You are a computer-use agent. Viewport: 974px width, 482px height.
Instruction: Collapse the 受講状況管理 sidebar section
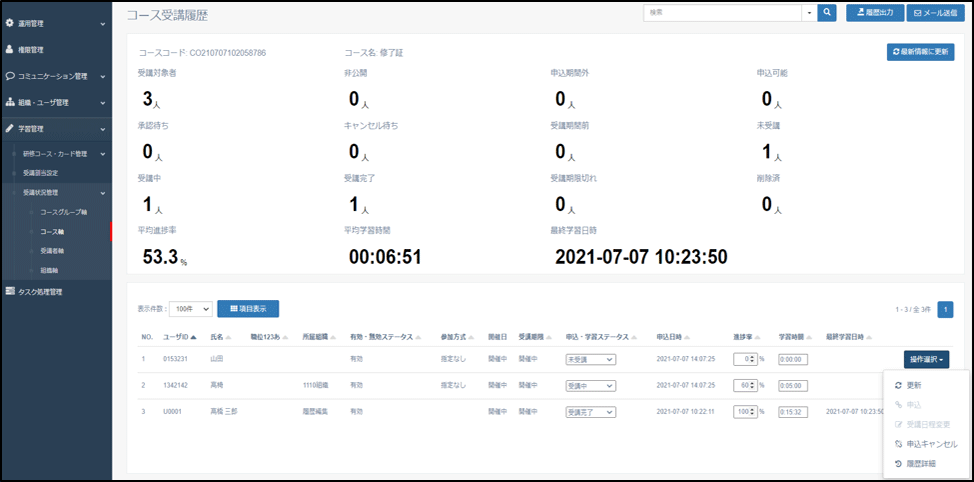click(x=103, y=192)
